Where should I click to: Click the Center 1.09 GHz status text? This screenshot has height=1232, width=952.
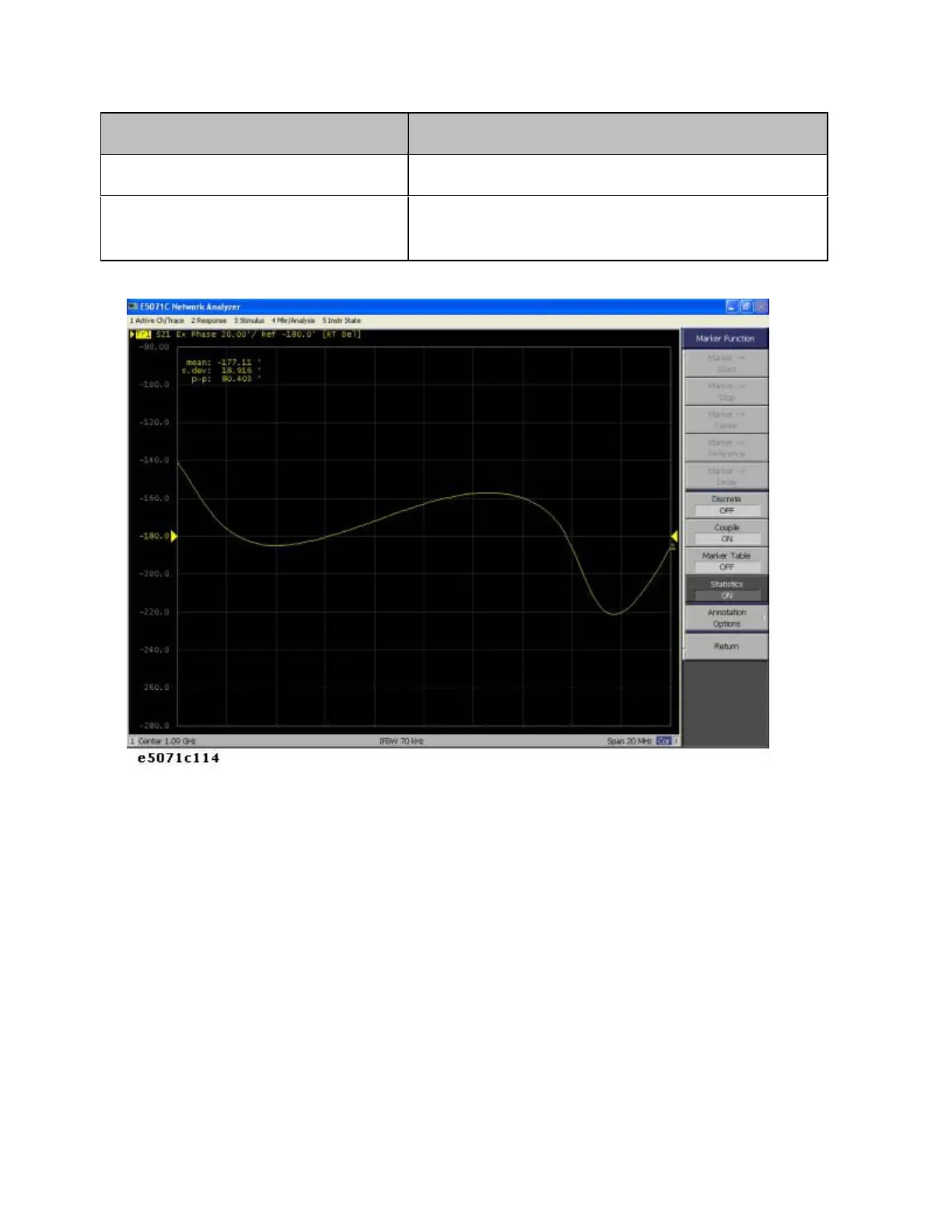[167, 741]
